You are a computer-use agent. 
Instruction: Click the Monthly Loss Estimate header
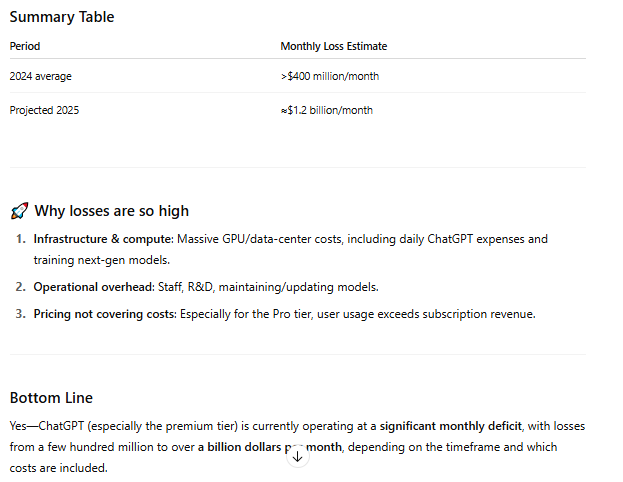click(334, 46)
